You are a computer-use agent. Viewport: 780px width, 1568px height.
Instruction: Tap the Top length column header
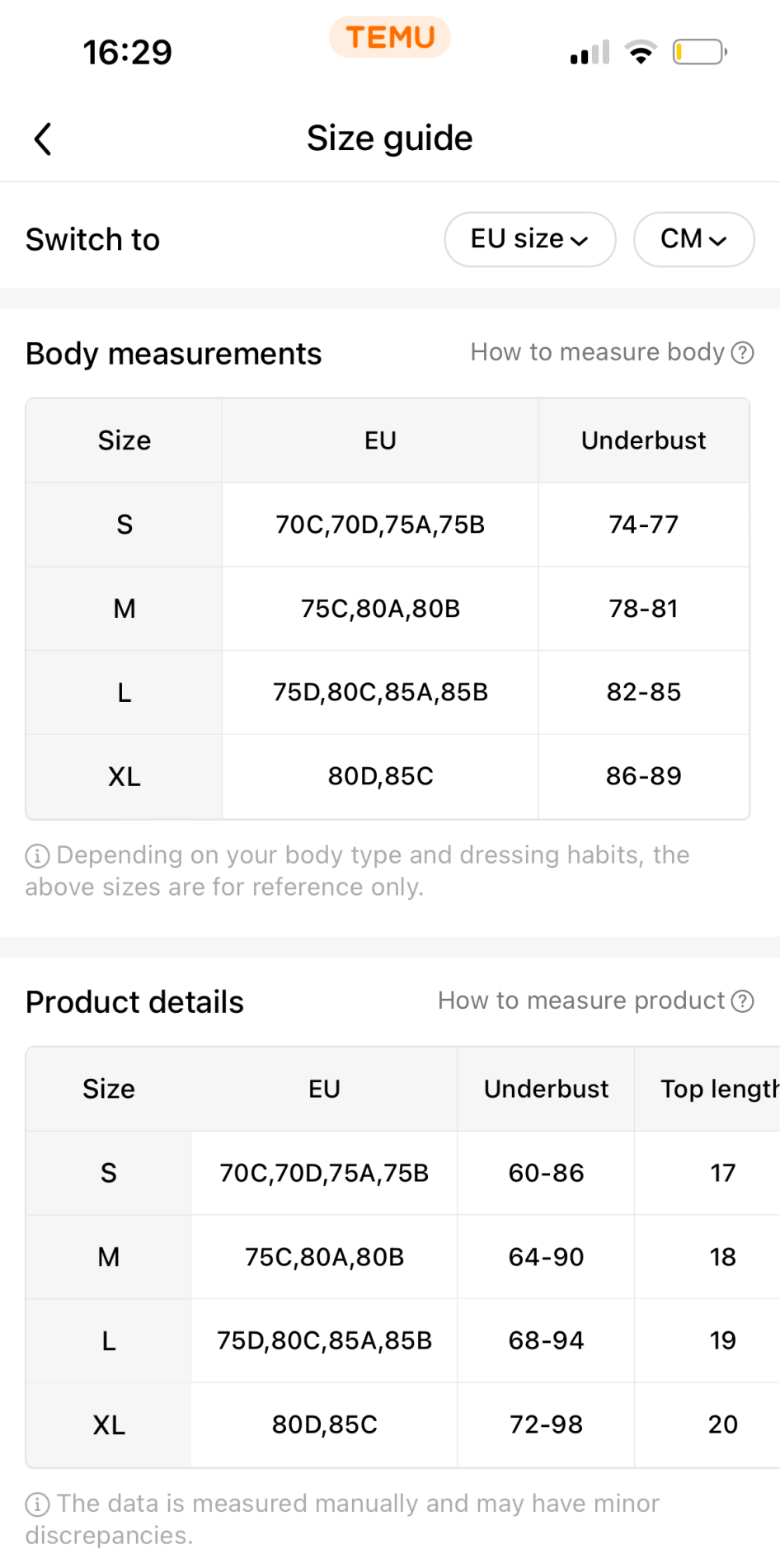719,1089
